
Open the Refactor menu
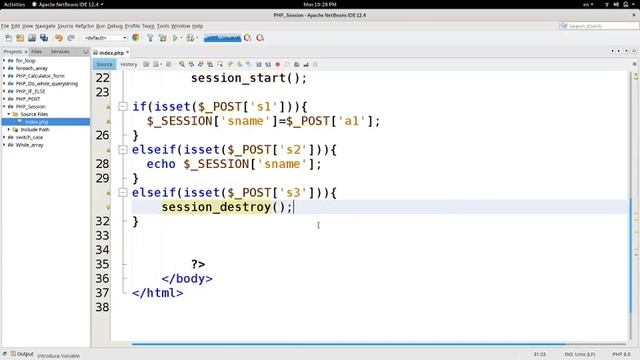[84, 26]
